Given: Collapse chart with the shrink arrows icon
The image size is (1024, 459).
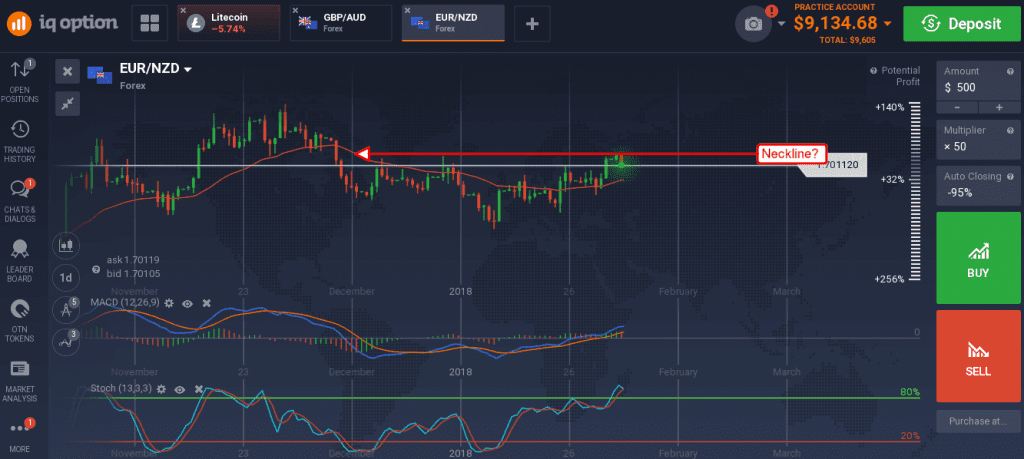Looking at the screenshot, I should pyautogui.click(x=67, y=103).
